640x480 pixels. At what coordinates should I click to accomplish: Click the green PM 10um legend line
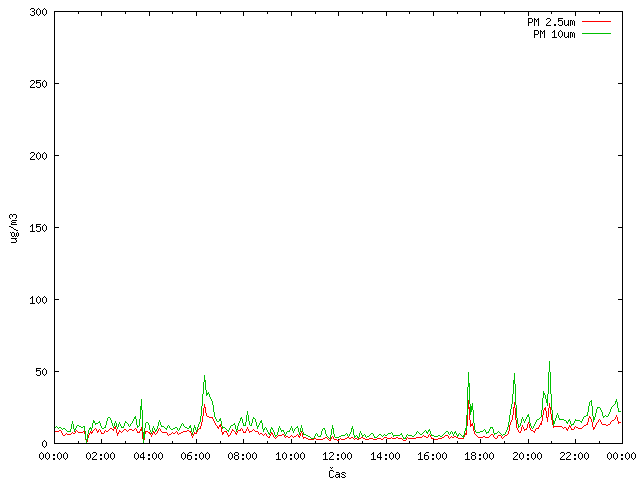point(596,33)
